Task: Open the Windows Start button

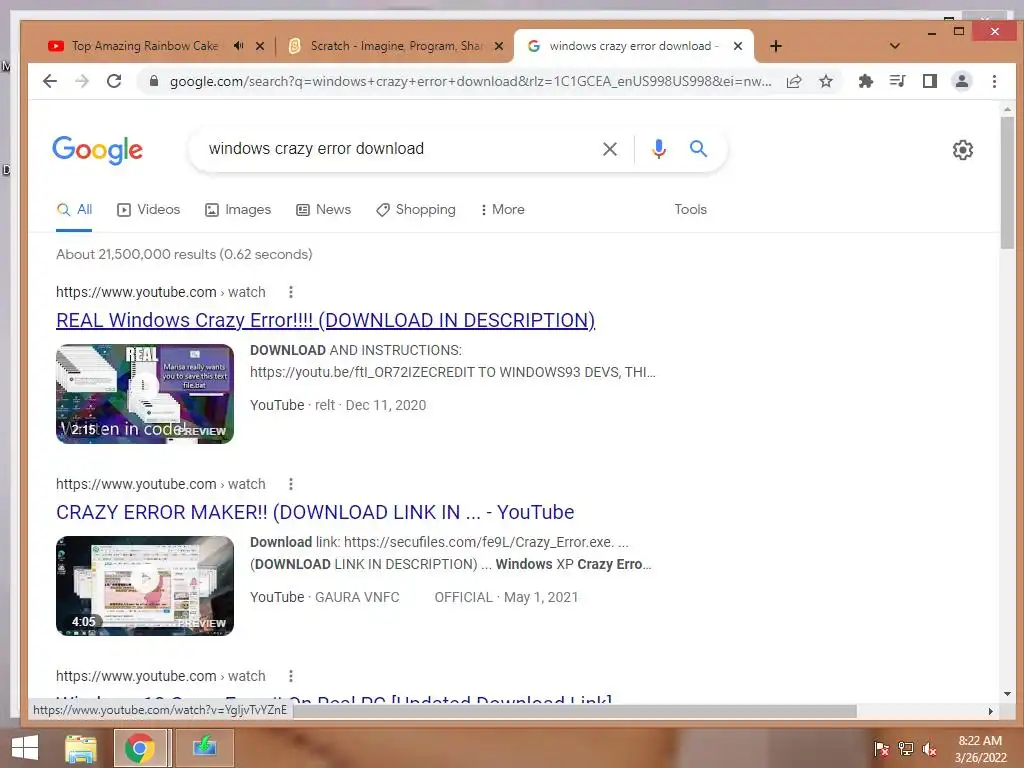Action: tap(25, 748)
